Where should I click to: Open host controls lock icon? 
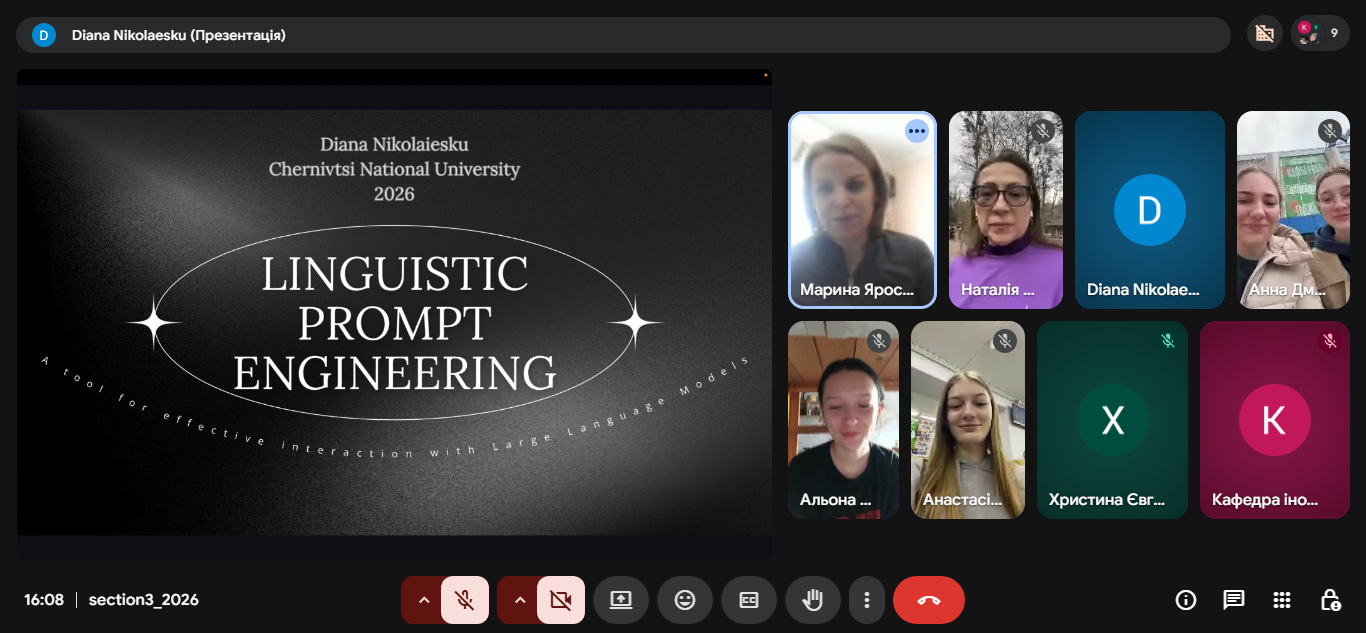pyautogui.click(x=1330, y=600)
